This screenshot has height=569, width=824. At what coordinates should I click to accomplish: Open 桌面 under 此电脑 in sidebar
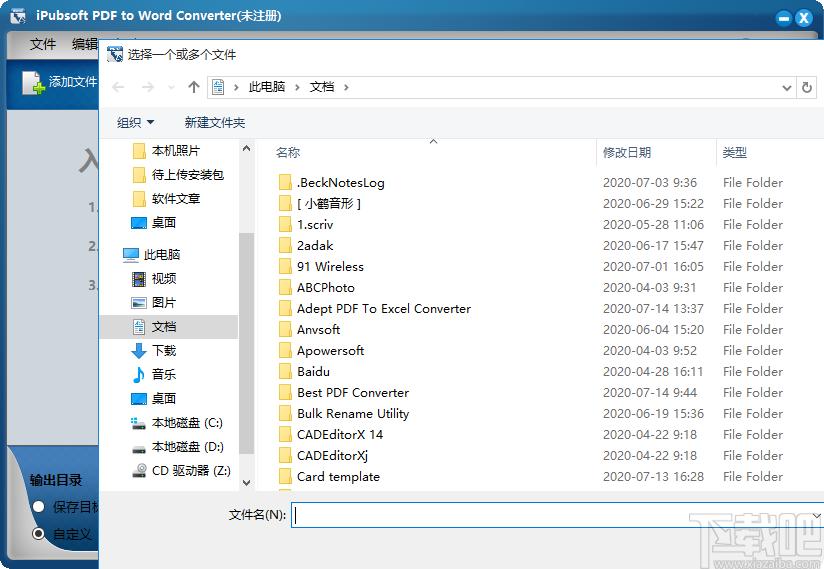(x=153, y=399)
